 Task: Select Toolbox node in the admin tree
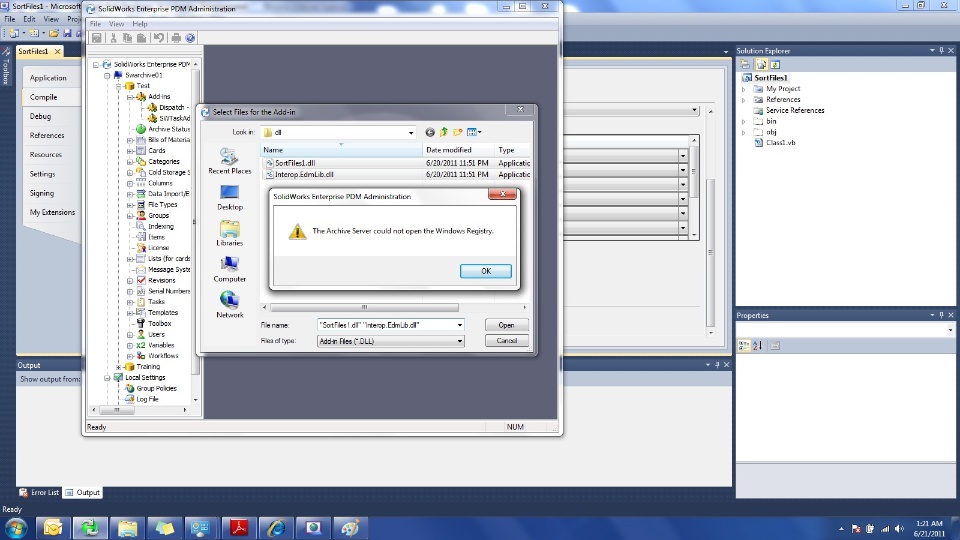(159, 323)
